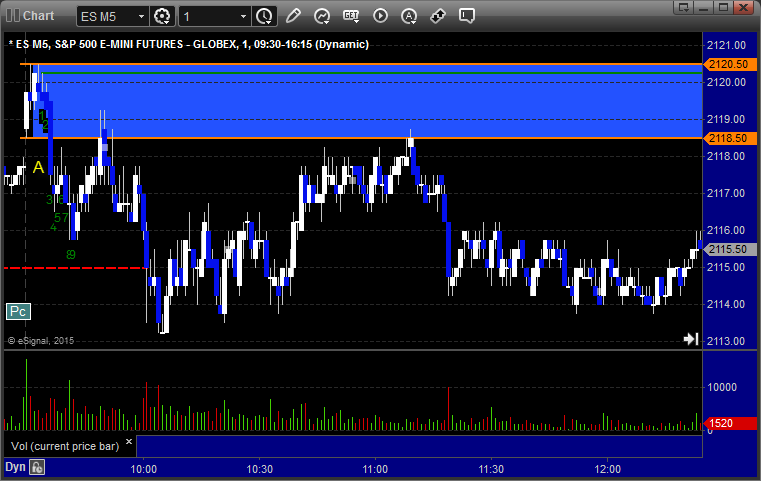The height and width of the screenshot is (481, 761).
Task: Click the 2121.00 price scale label
Action: click(x=727, y=46)
